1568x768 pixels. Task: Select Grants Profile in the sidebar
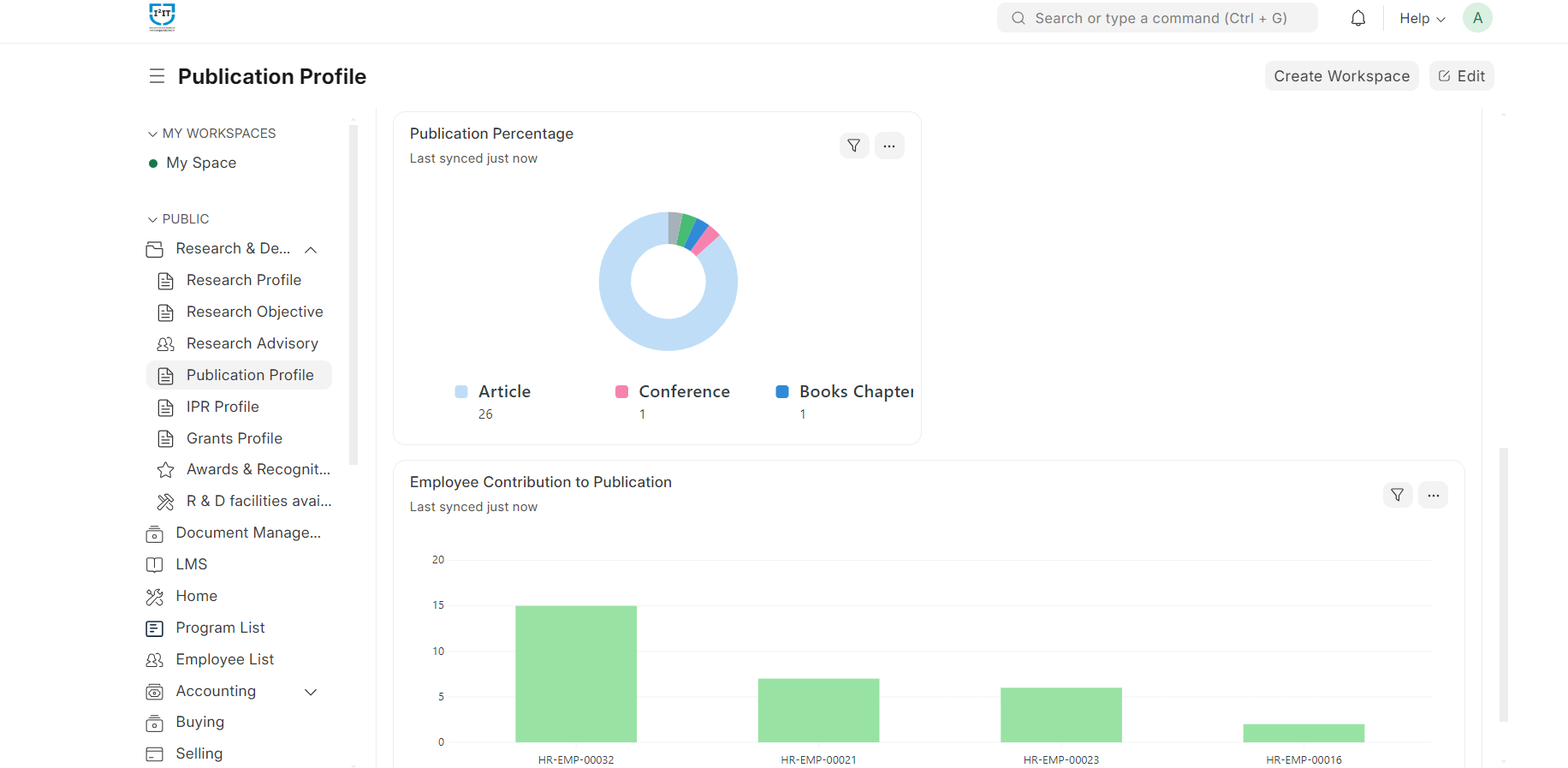click(234, 438)
